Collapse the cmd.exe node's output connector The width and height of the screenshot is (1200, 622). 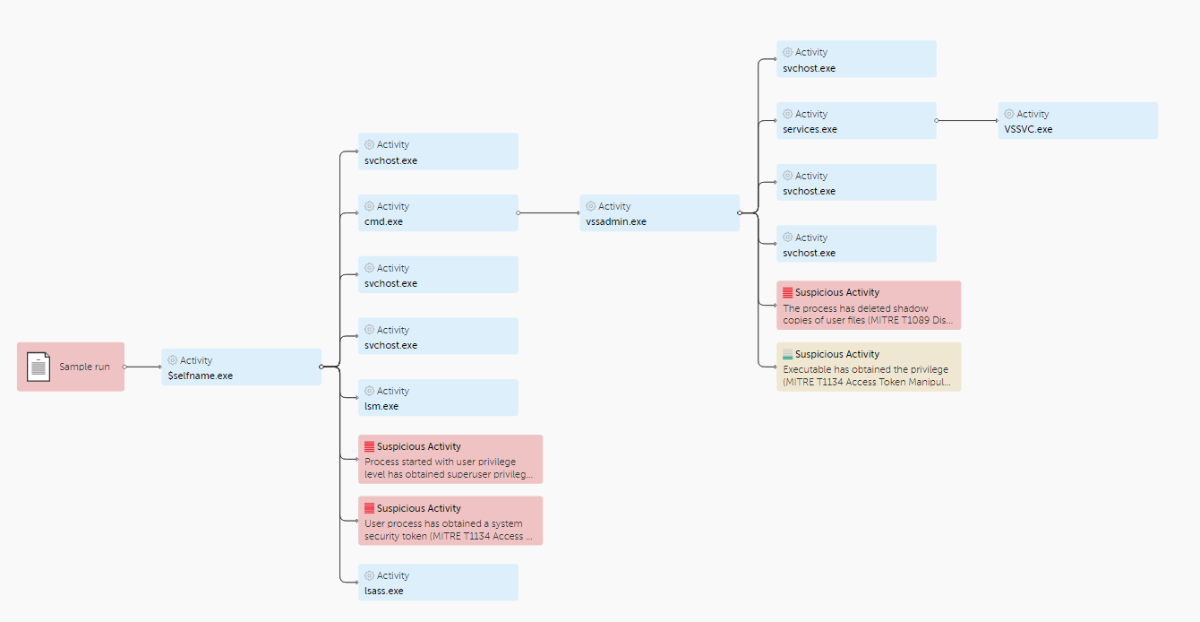coord(518,213)
